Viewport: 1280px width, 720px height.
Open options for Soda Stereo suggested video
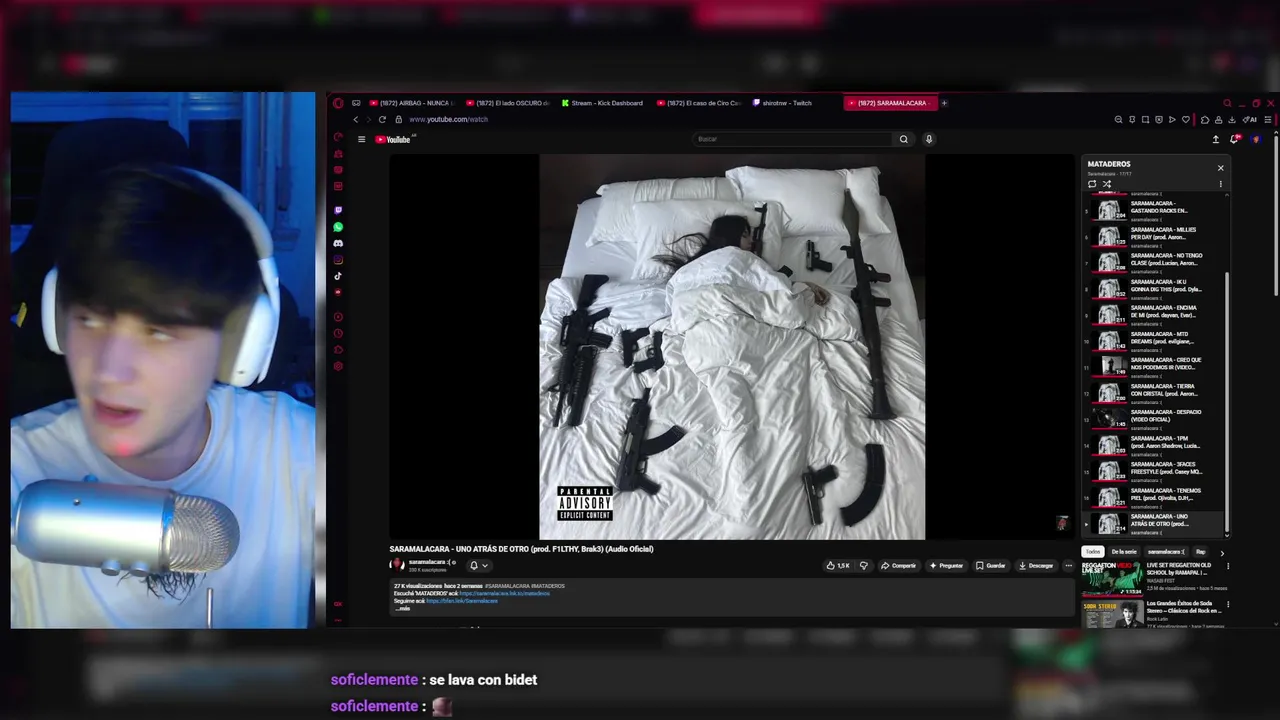point(1228,604)
